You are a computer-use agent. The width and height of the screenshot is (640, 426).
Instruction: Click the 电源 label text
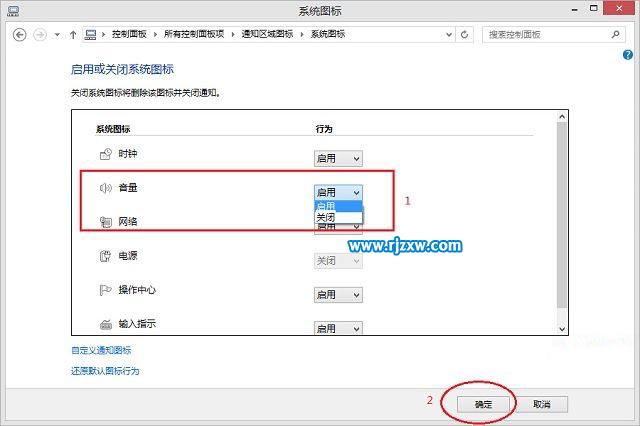tap(128, 256)
